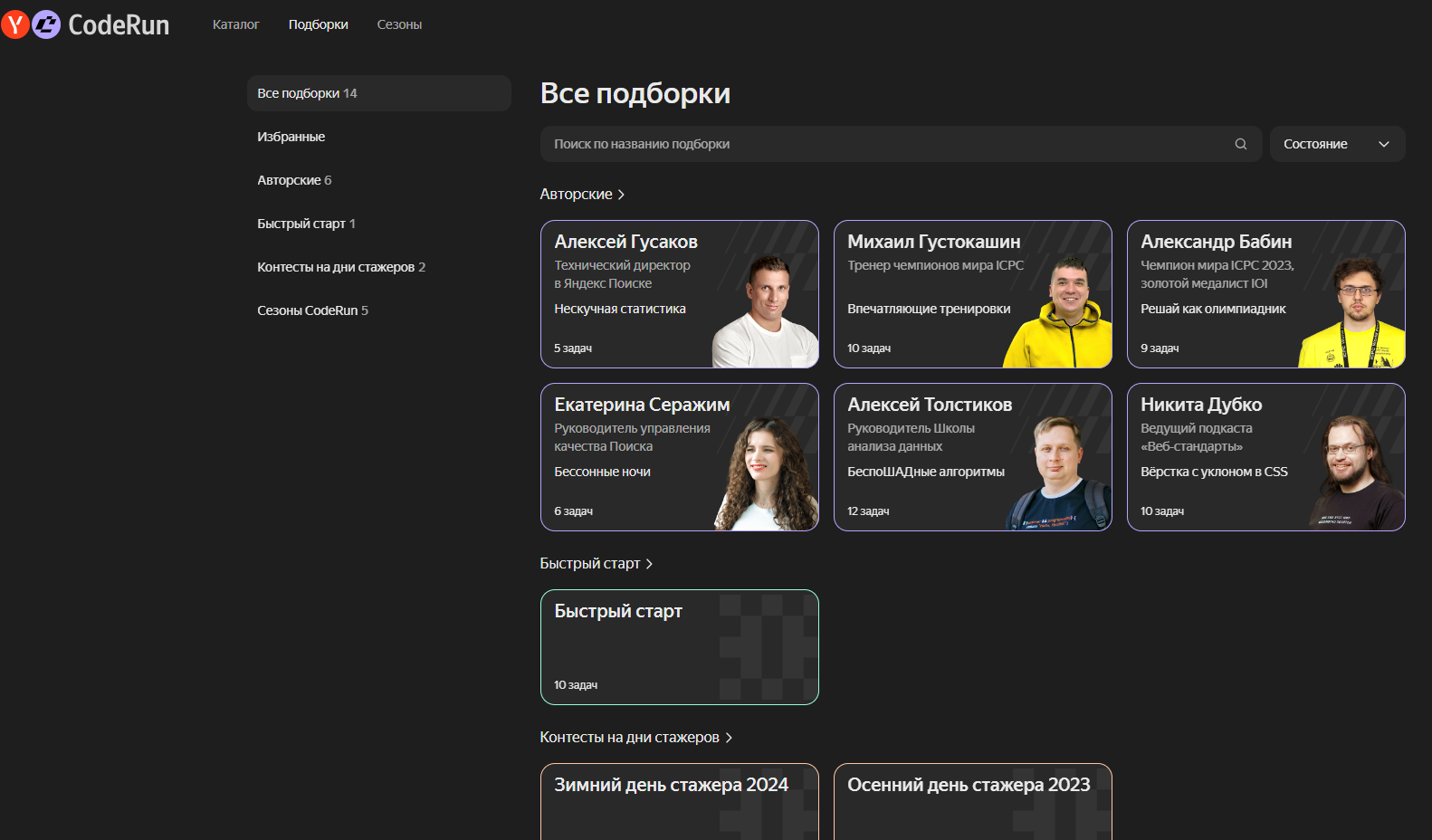
Task: Click the БеспоШАДные алгоритмы text
Action: point(926,472)
